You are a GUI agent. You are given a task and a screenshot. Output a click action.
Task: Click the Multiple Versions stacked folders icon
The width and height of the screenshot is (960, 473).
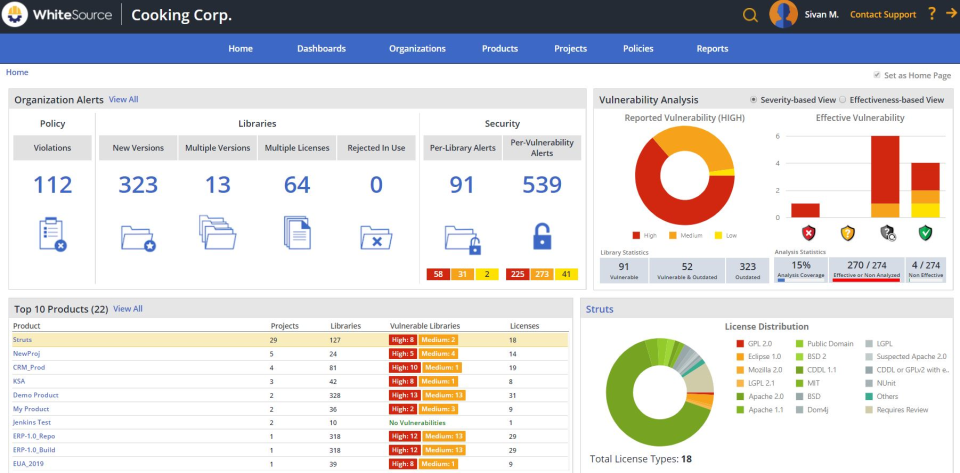(217, 232)
